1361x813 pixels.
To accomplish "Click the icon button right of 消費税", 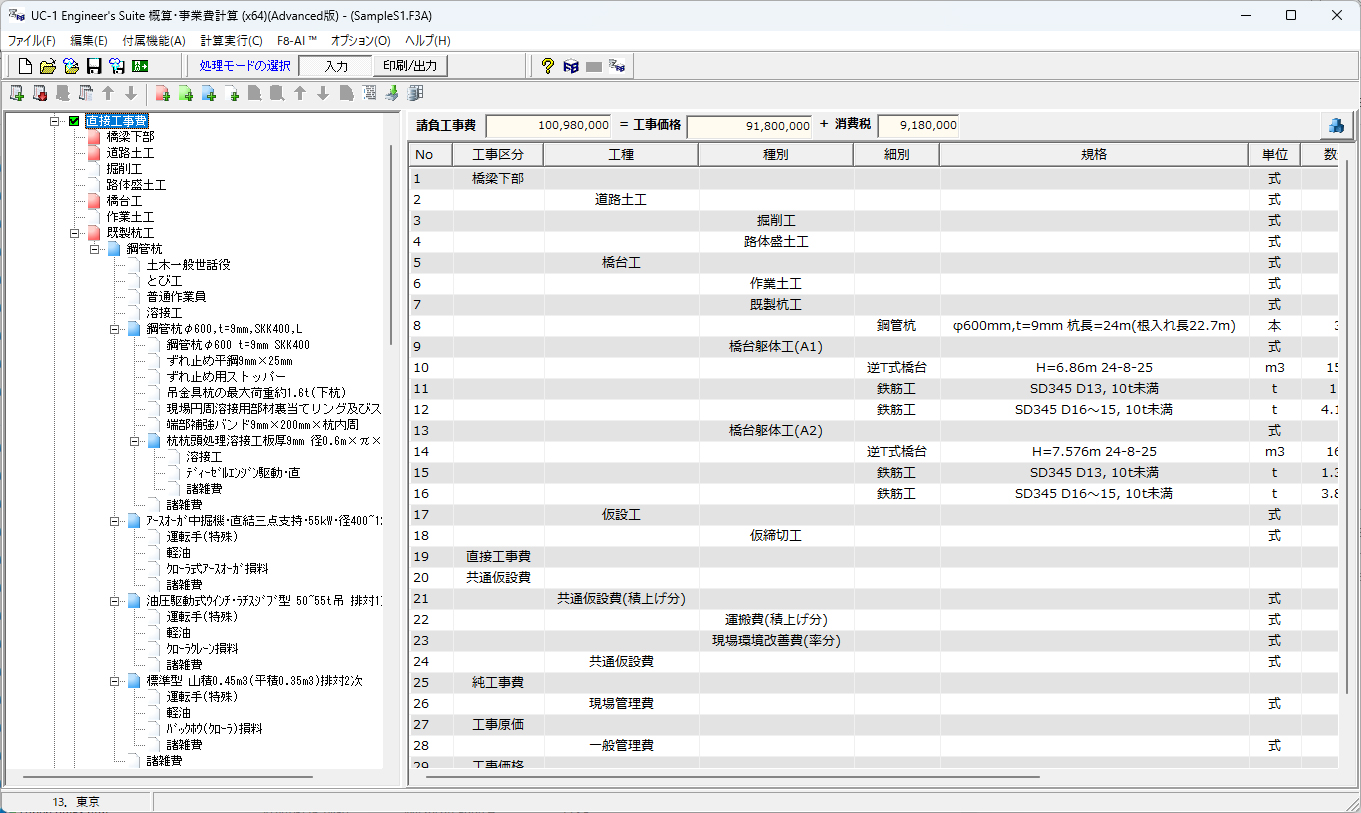I will click(x=1335, y=125).
